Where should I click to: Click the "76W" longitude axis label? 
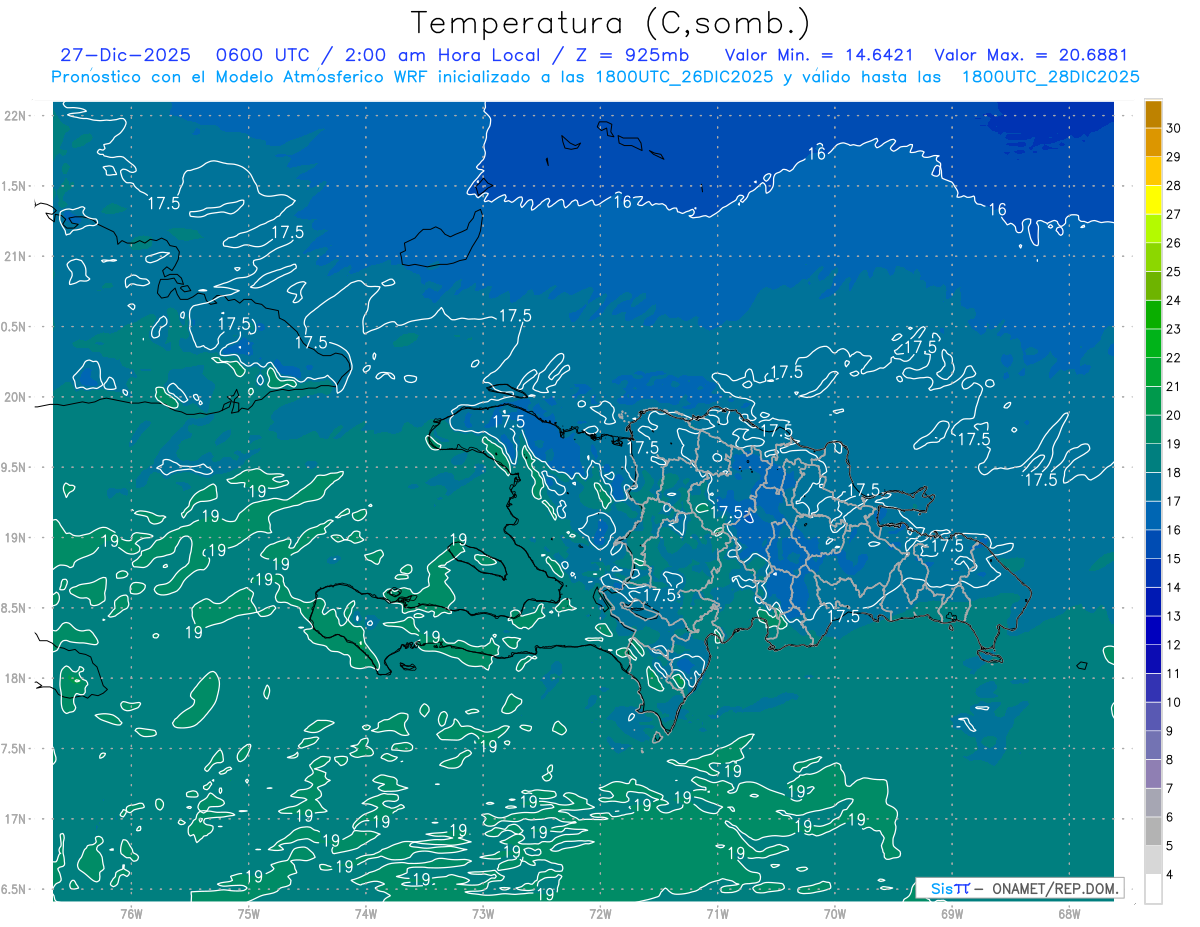tap(131, 913)
